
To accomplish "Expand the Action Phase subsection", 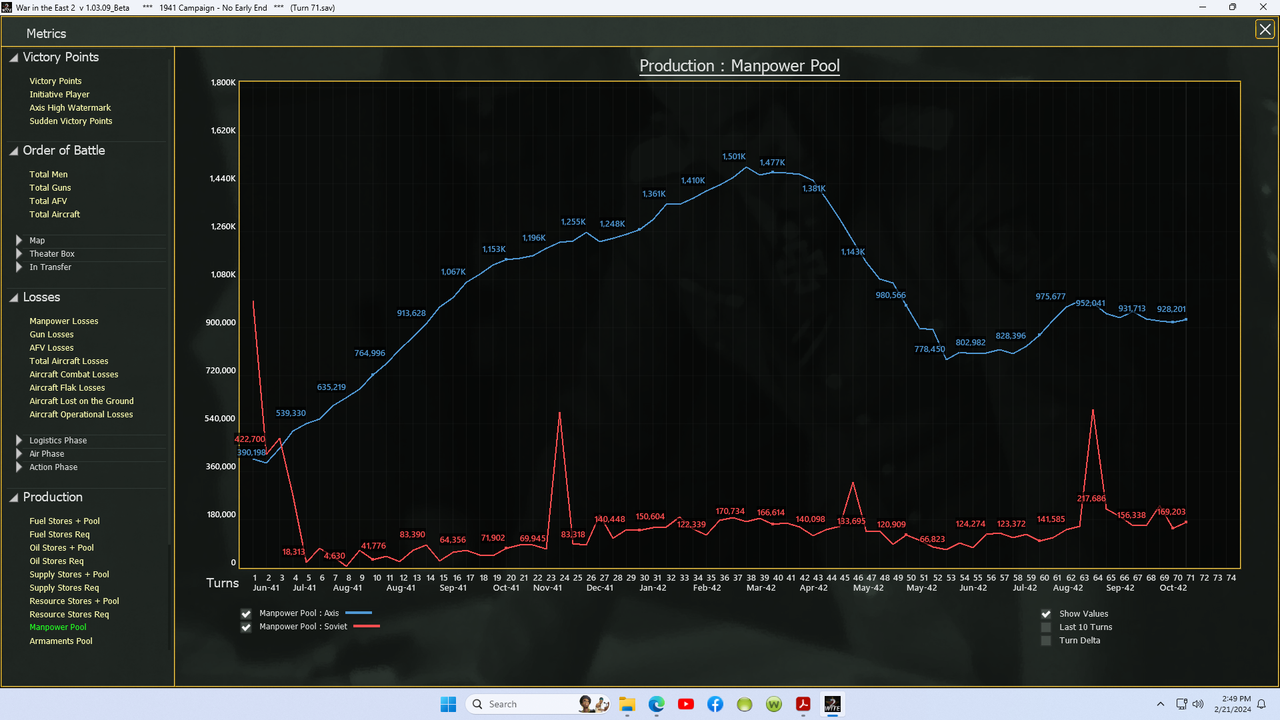I will (19, 467).
